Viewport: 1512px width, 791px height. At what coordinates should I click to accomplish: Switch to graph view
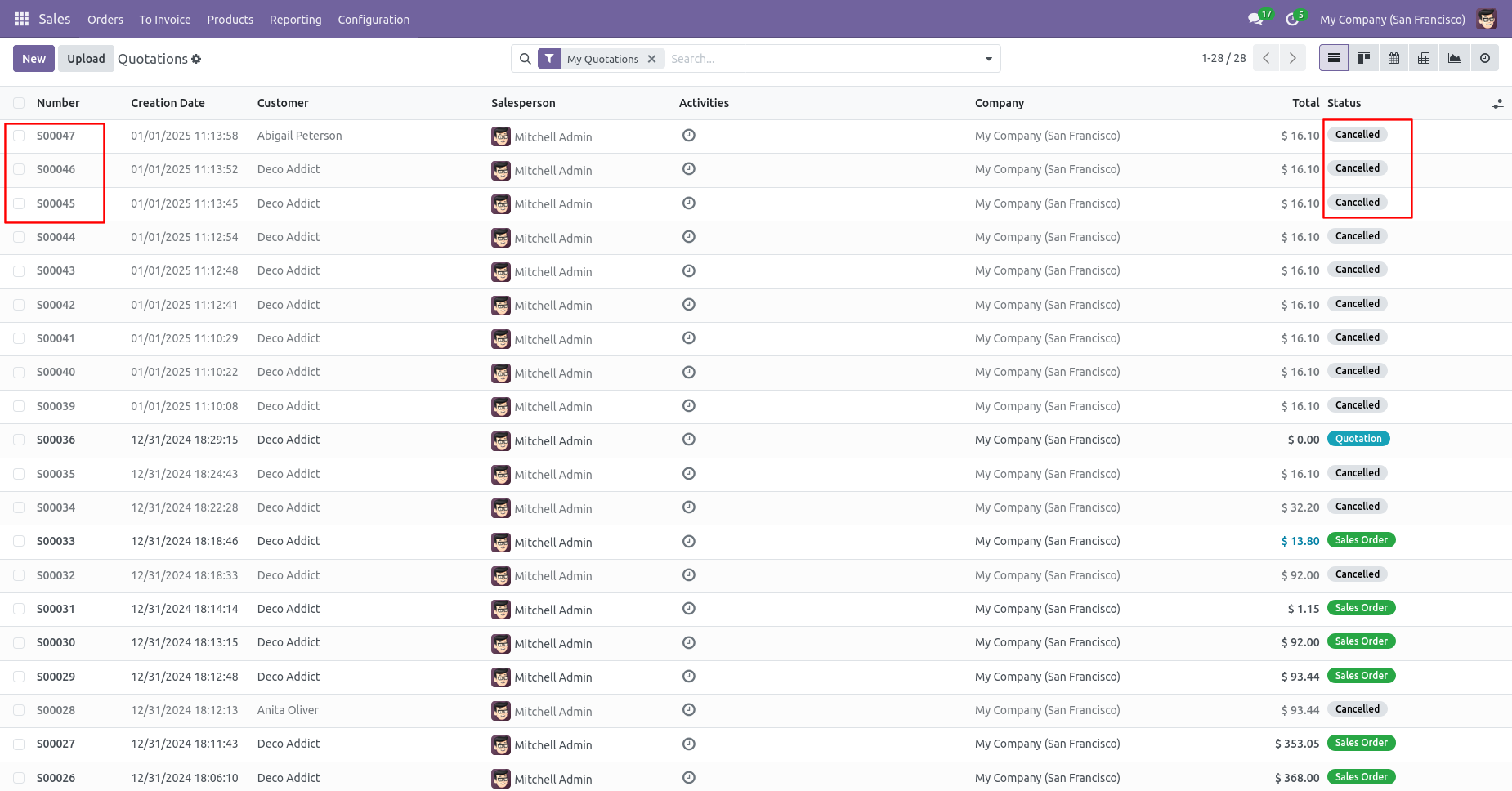pos(1454,58)
